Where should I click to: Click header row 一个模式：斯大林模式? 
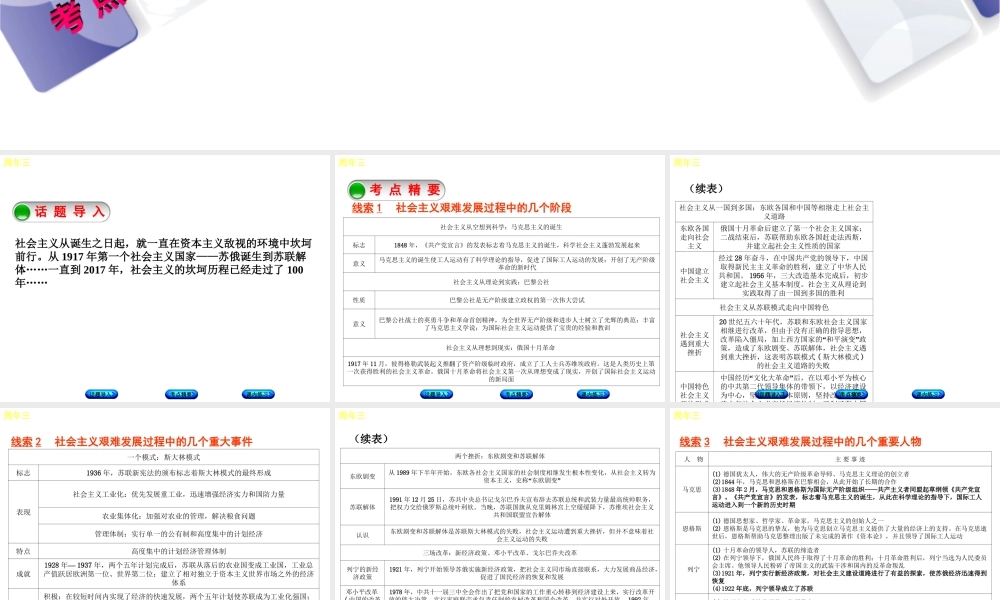(x=164, y=457)
